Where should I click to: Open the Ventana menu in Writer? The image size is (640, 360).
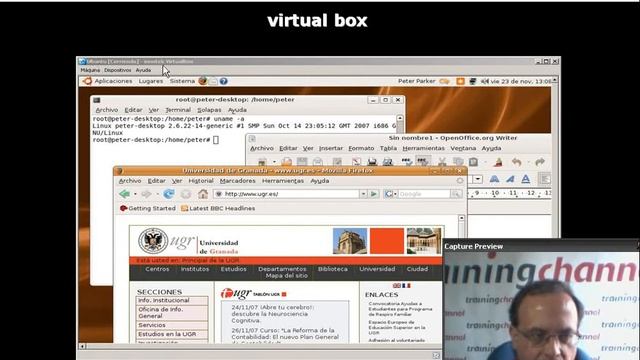[x=463, y=148]
